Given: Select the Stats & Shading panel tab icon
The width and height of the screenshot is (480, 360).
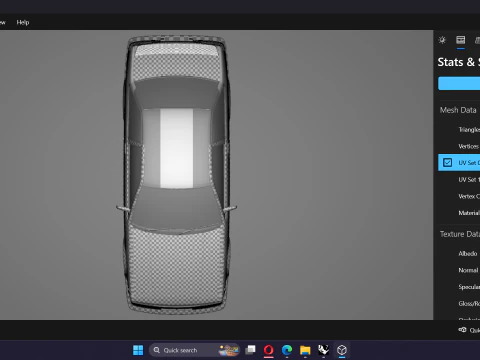Looking at the screenshot, I should [461, 40].
